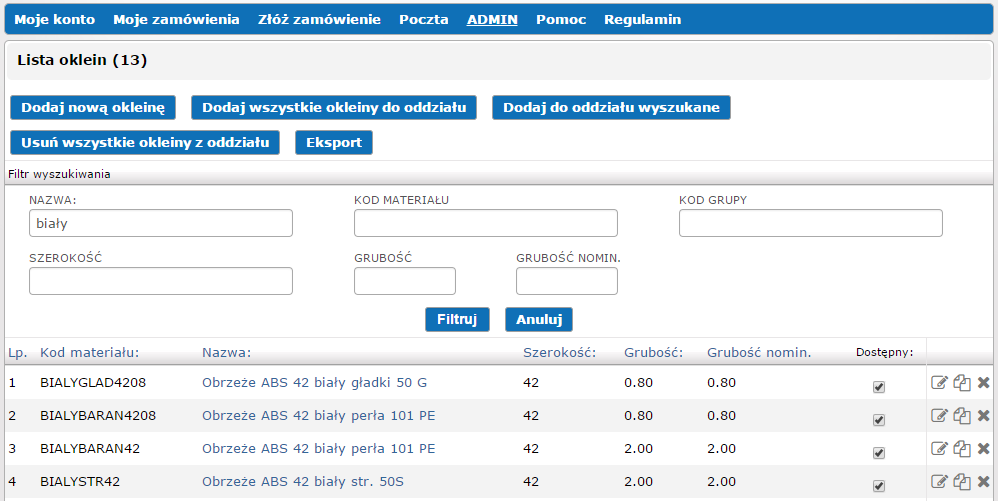This screenshot has width=998, height=501.
Task: Toggle Dostępny checkbox for BIALYBARAN4208
Action: 879,421
